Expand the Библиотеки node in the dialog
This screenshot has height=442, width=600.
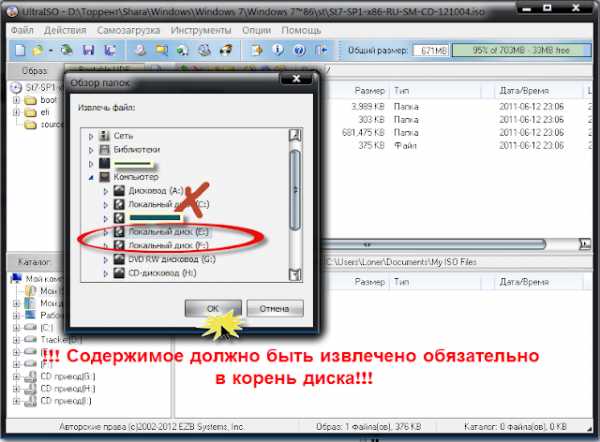[x=91, y=150]
